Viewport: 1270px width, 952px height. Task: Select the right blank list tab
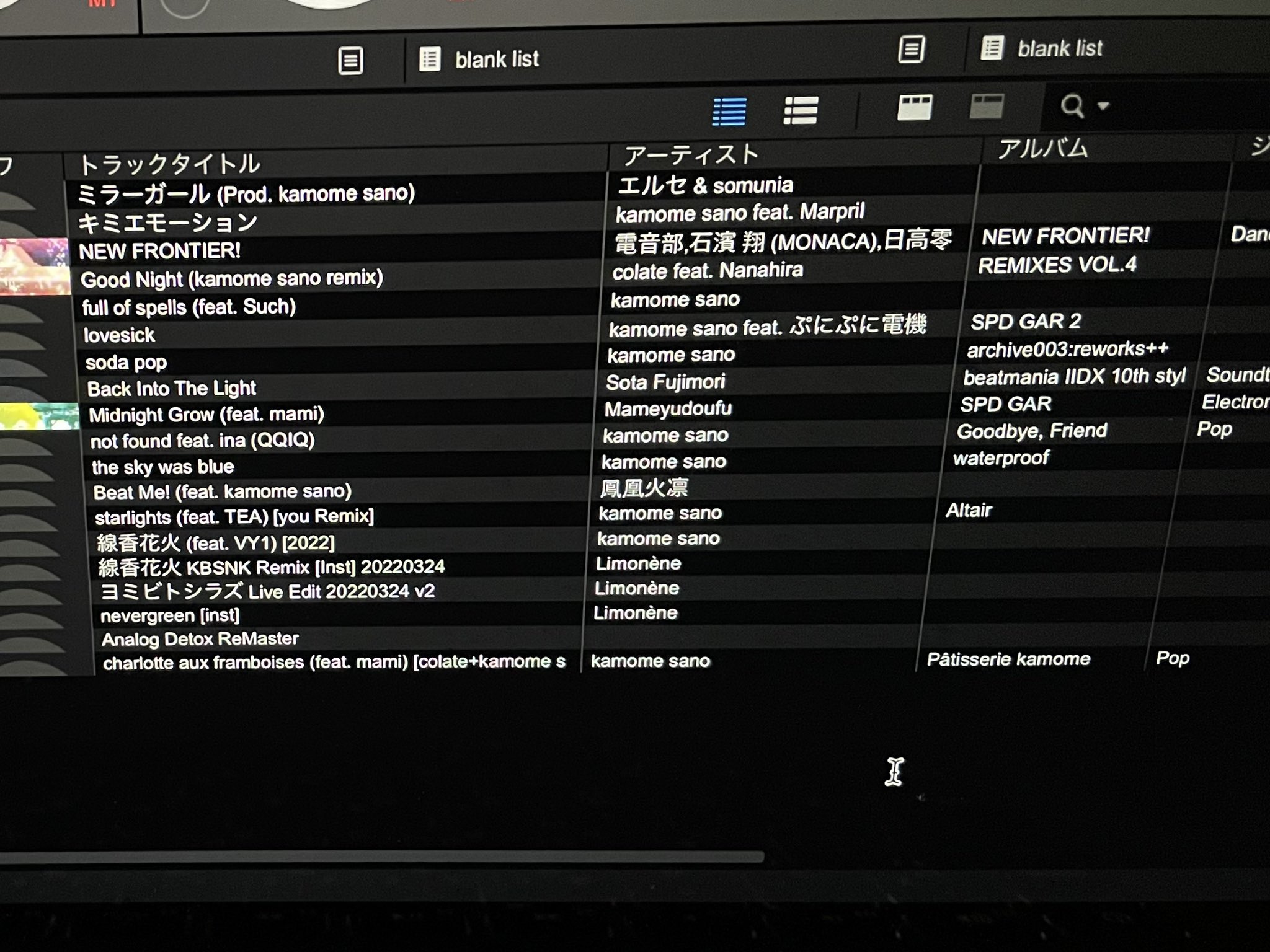pyautogui.click(x=1060, y=48)
